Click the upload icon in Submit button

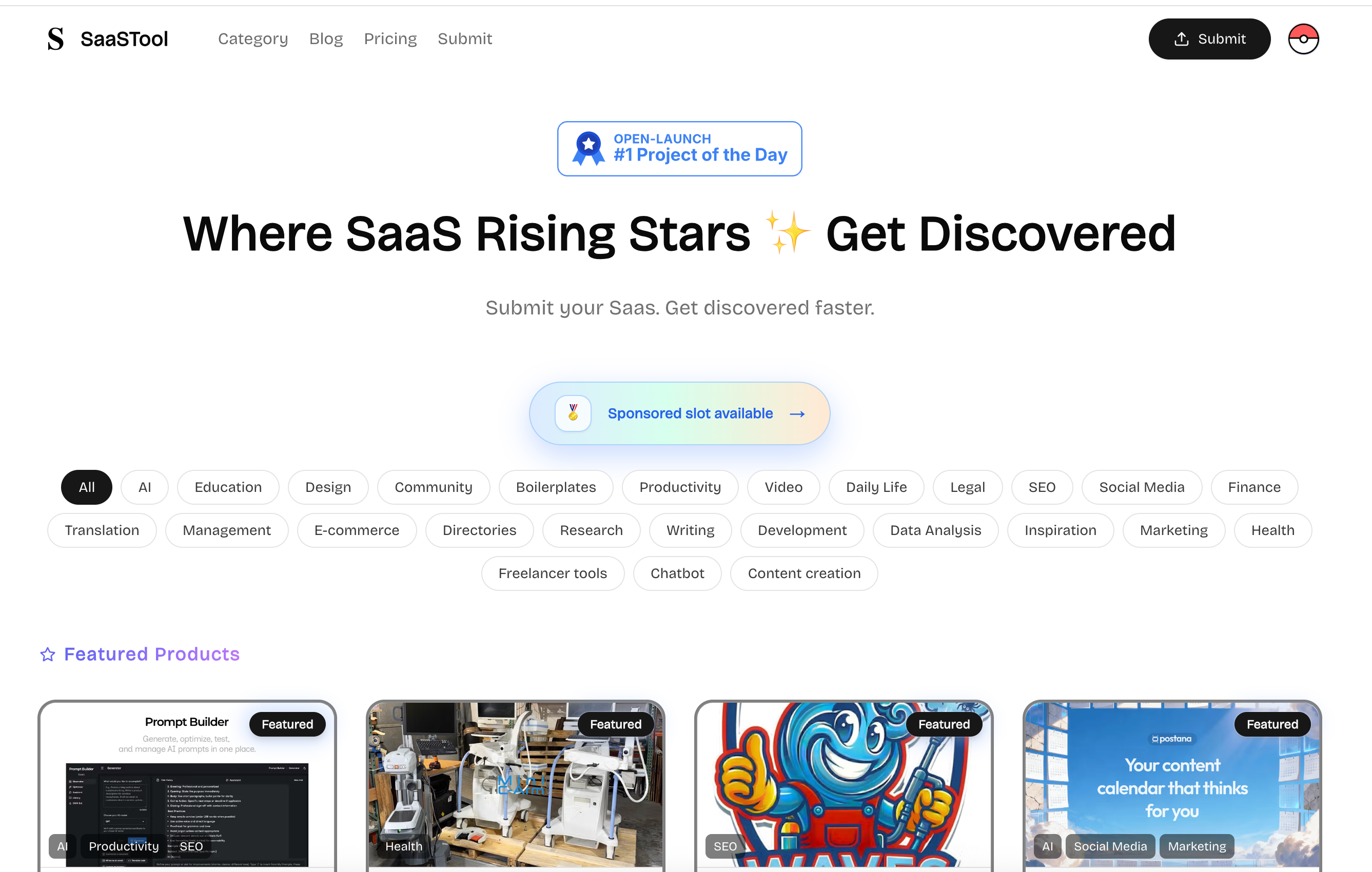(1181, 39)
